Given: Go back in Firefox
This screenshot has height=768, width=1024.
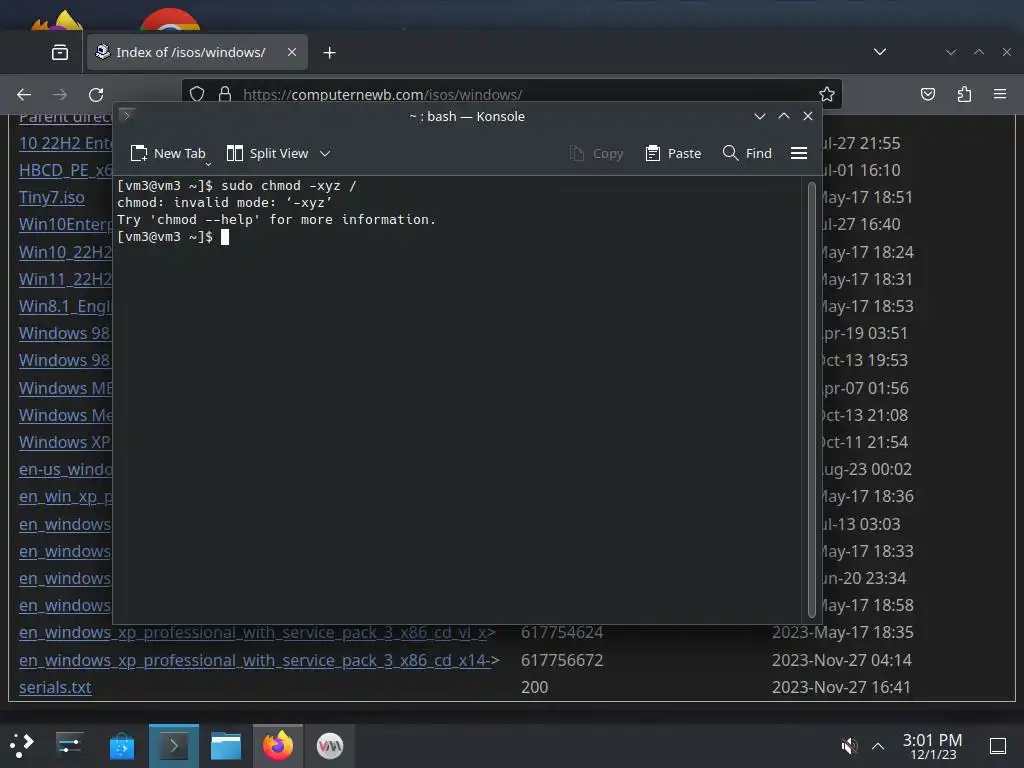Looking at the screenshot, I should pos(24,95).
